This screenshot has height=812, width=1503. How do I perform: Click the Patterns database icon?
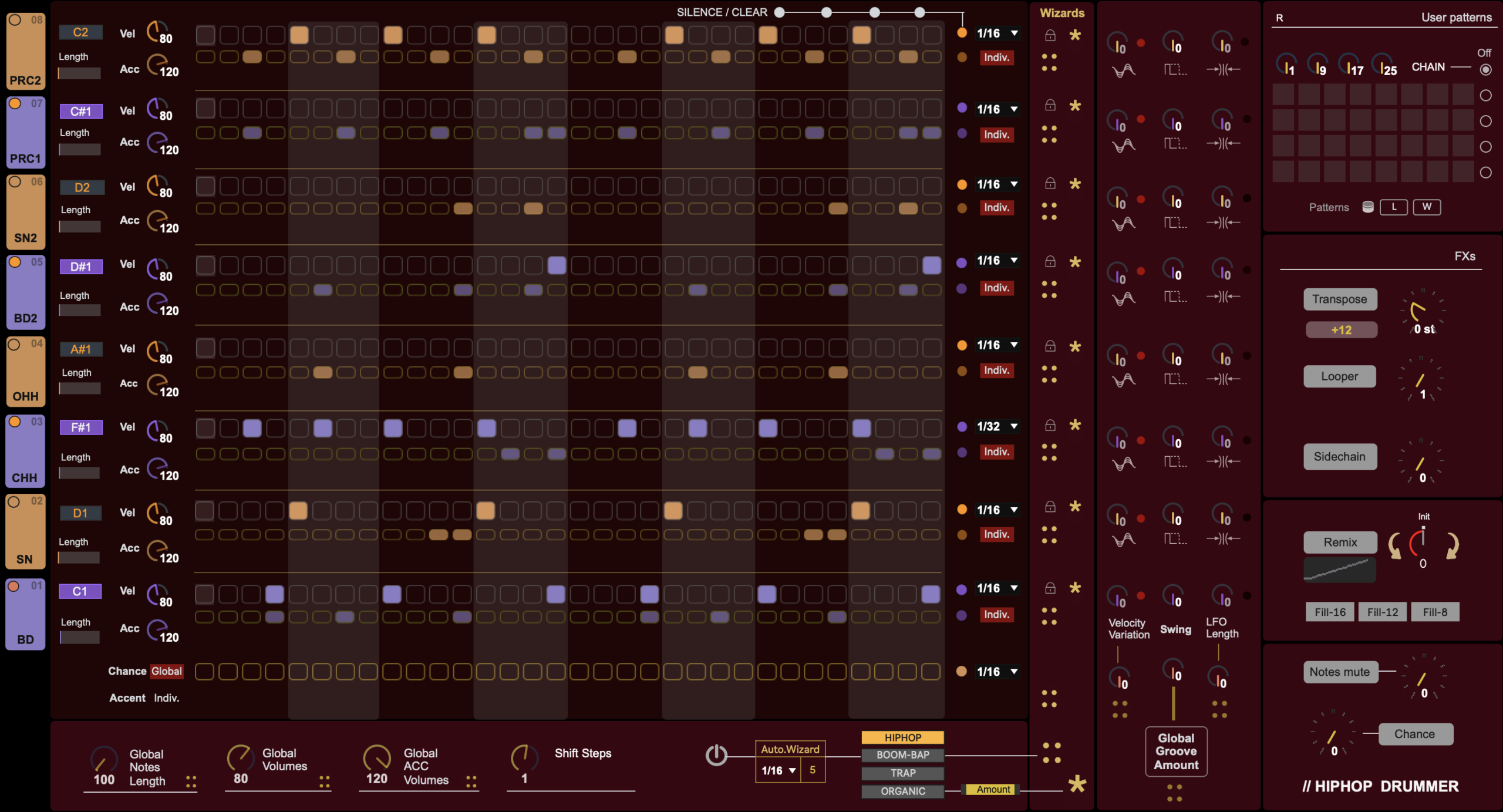[1367, 207]
